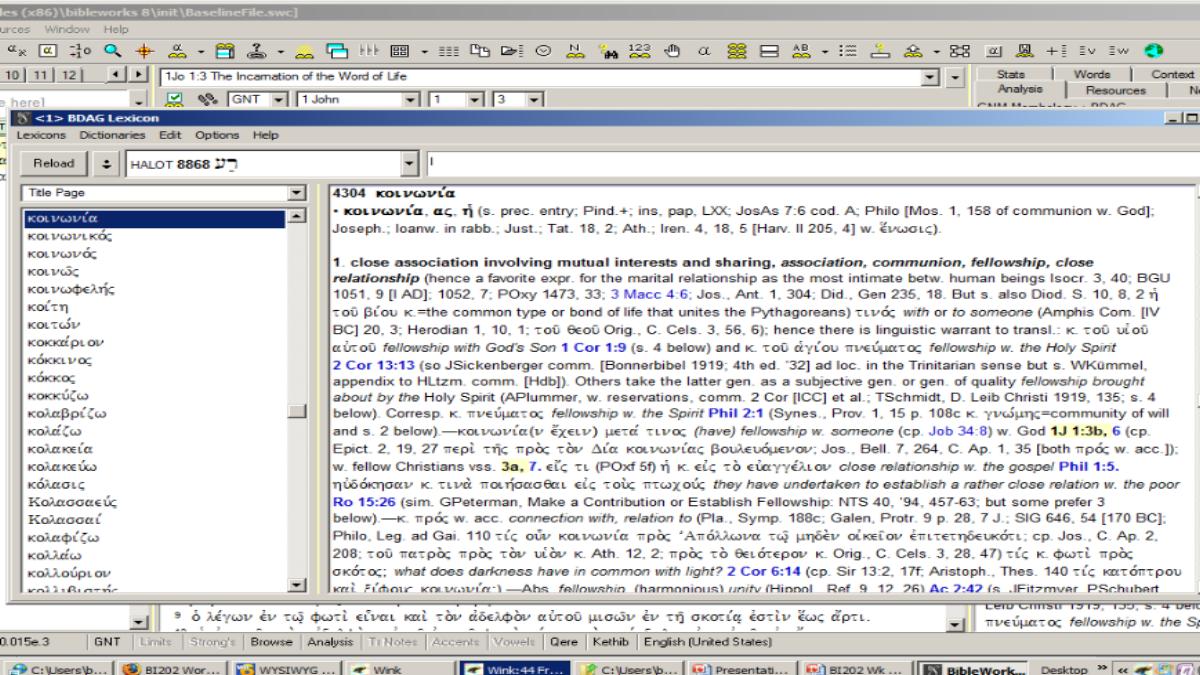
Task: Open the Lexicons menu
Action: tap(42, 135)
